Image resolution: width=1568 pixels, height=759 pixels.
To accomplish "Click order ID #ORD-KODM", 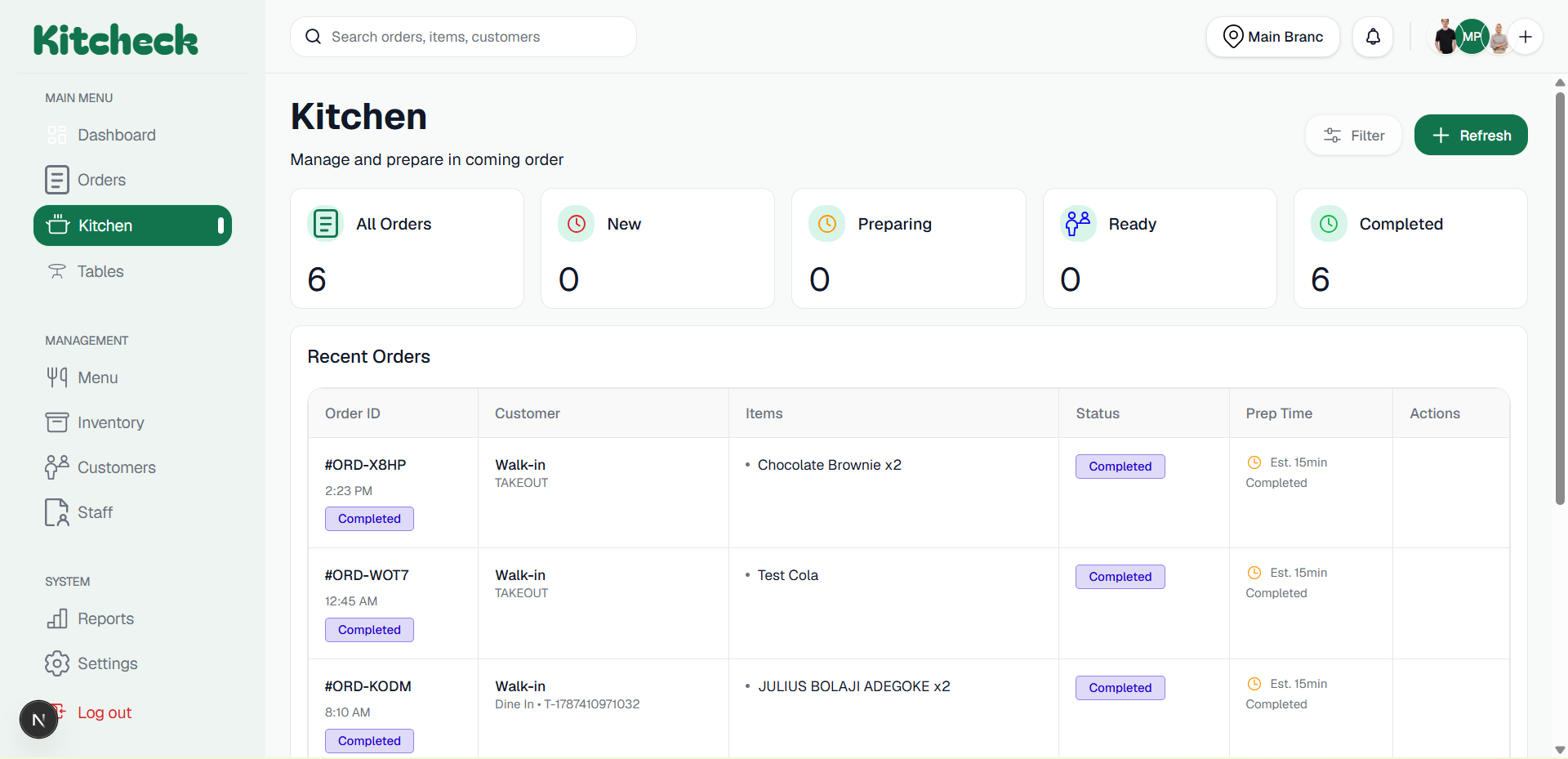I will click(368, 686).
